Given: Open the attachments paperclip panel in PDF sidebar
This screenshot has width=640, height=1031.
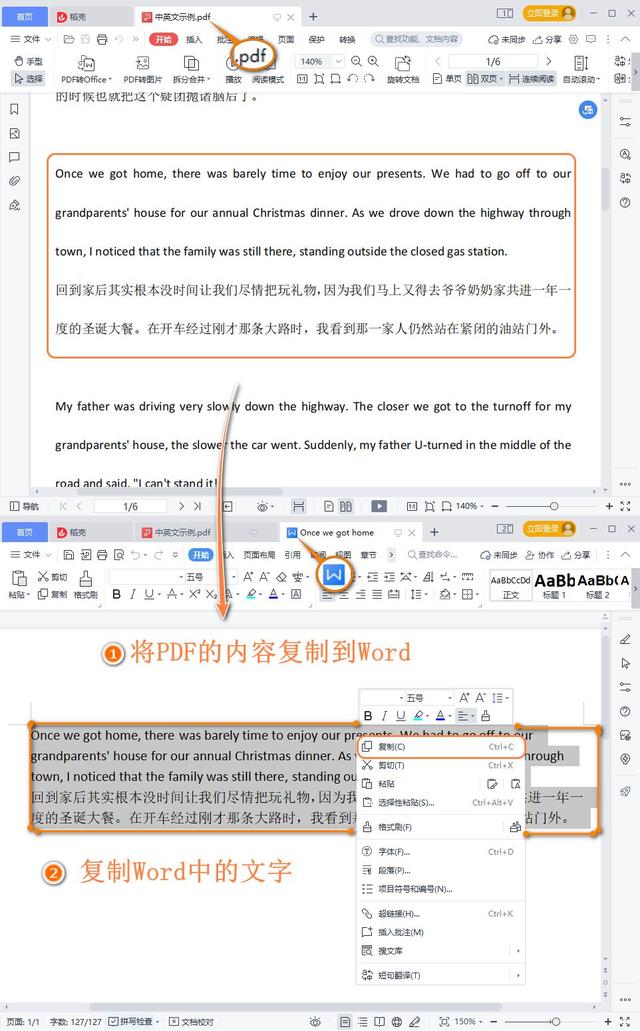Looking at the screenshot, I should coord(14,181).
